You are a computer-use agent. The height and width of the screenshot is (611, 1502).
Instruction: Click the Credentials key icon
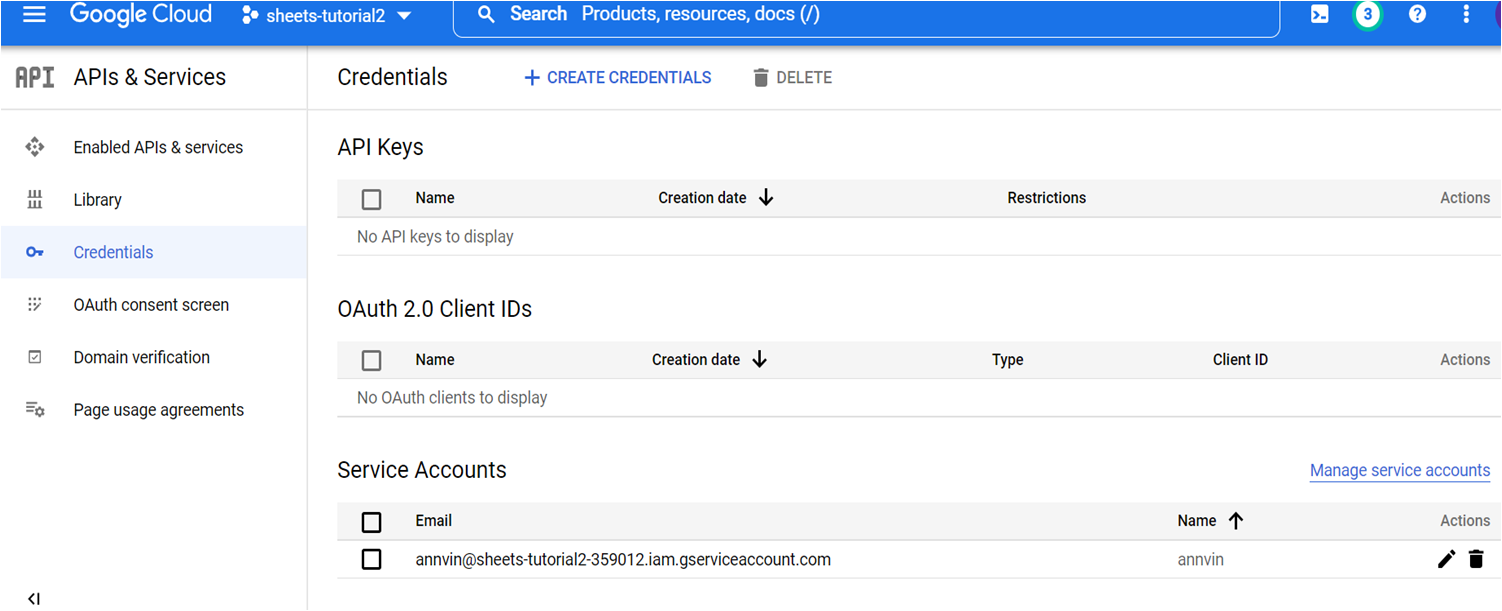pyautogui.click(x=35, y=252)
